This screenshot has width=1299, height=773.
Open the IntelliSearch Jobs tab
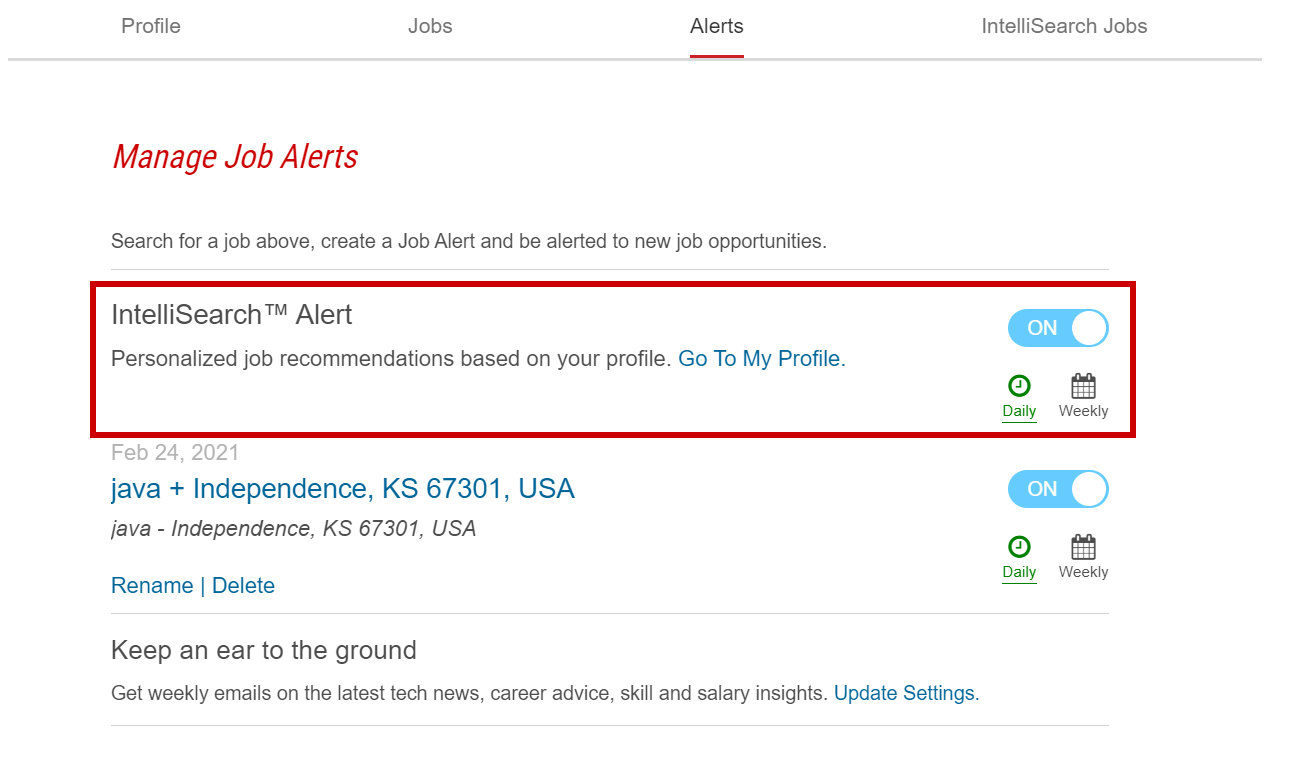click(x=1064, y=26)
